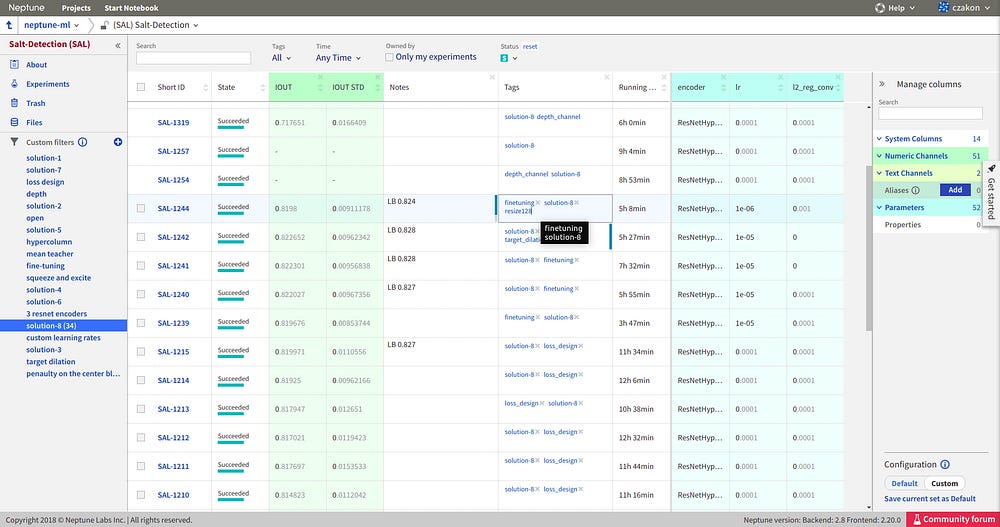Click the Properties row in Manage columns
Viewport: 1000px width, 527px height.
coord(930,225)
